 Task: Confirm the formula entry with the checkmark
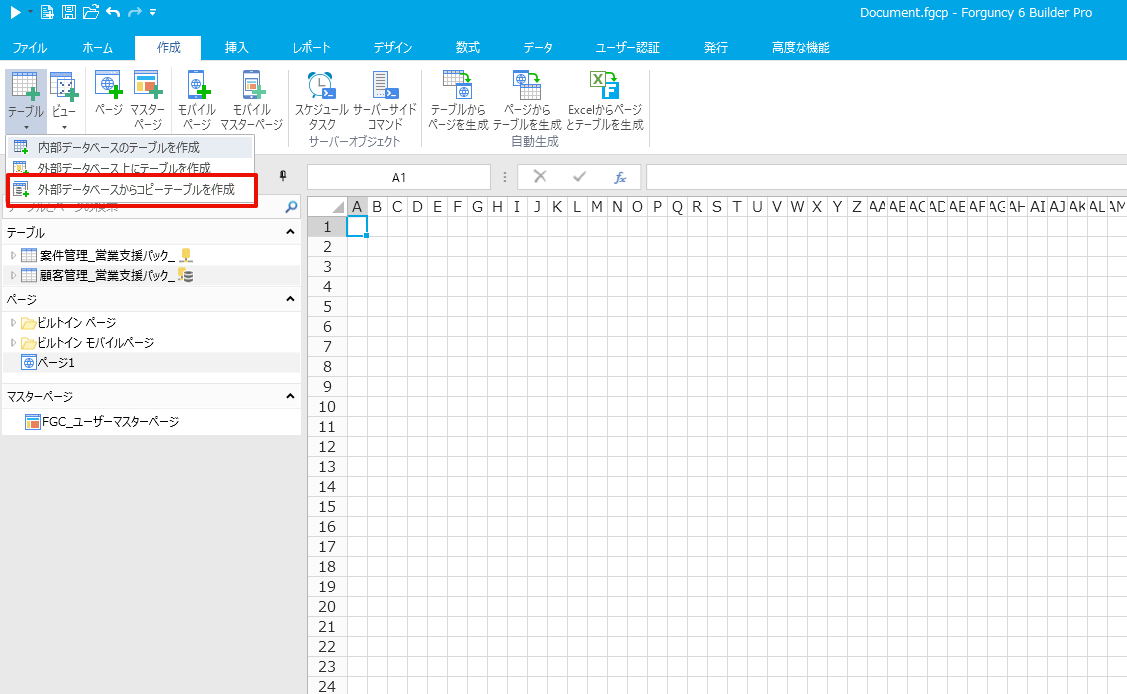[x=579, y=177]
